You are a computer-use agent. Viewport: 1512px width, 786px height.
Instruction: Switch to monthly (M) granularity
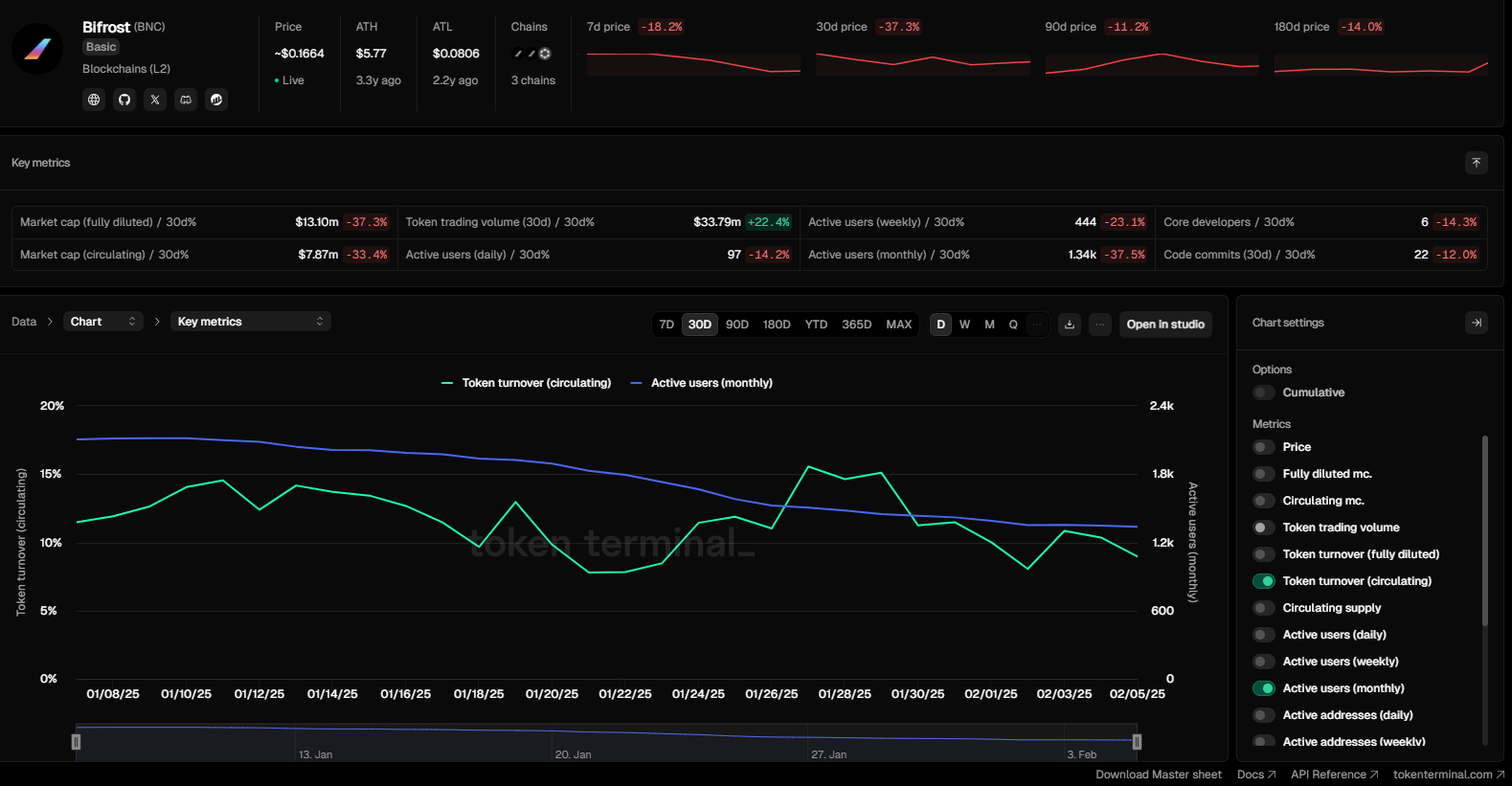(x=989, y=325)
